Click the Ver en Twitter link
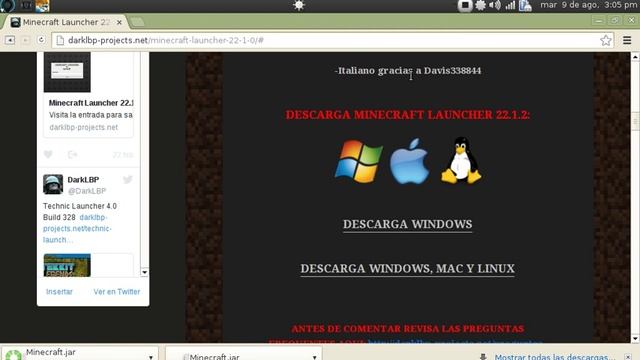 117,292
